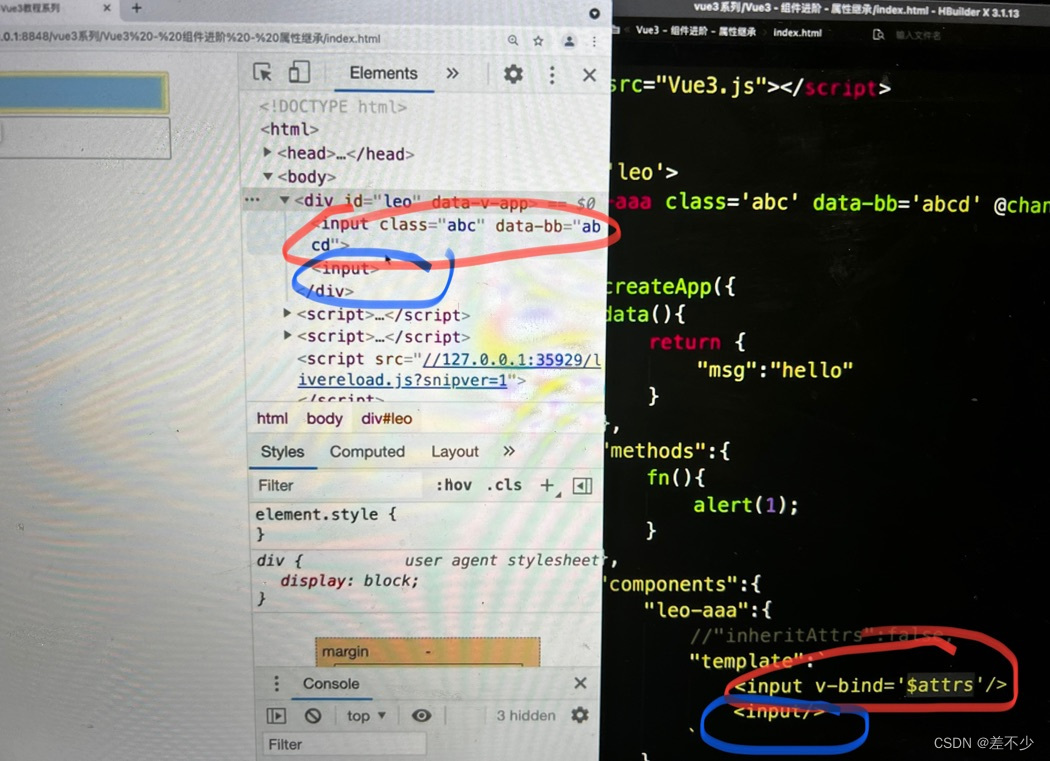Collapse the div id=leo node
The image size is (1050, 761).
coord(284,200)
